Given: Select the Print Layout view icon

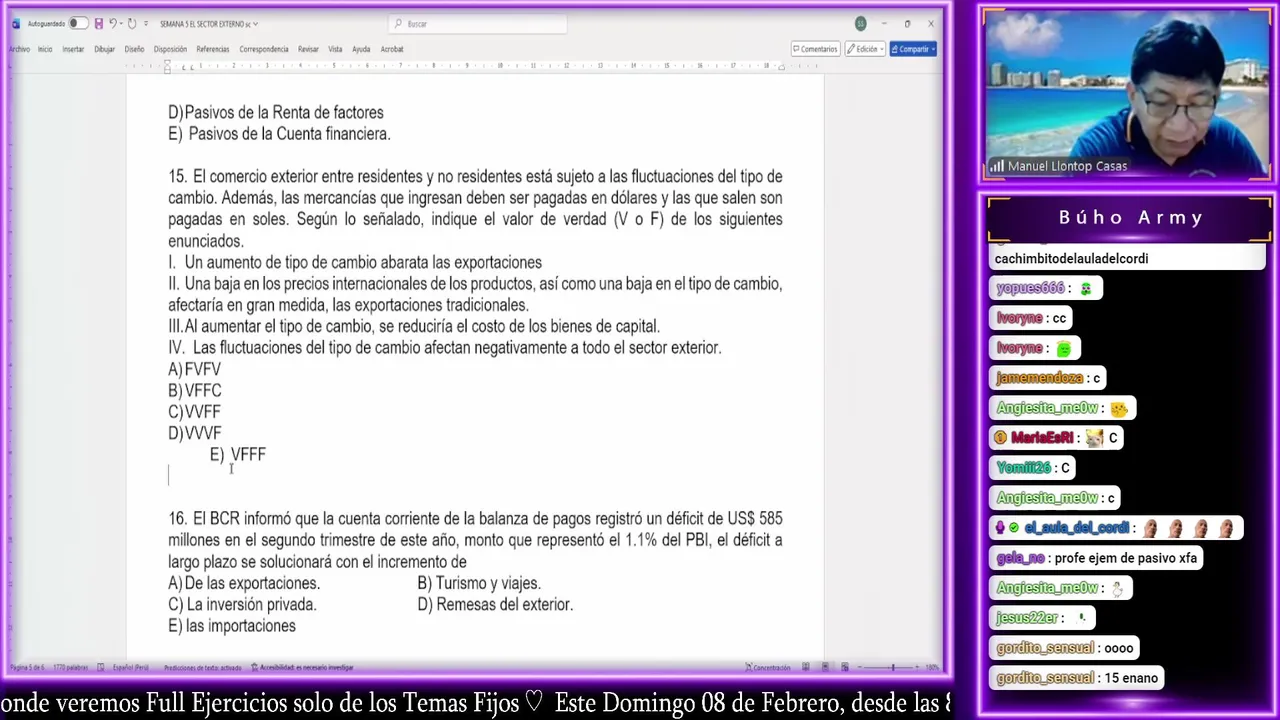Looking at the screenshot, I should (825, 667).
